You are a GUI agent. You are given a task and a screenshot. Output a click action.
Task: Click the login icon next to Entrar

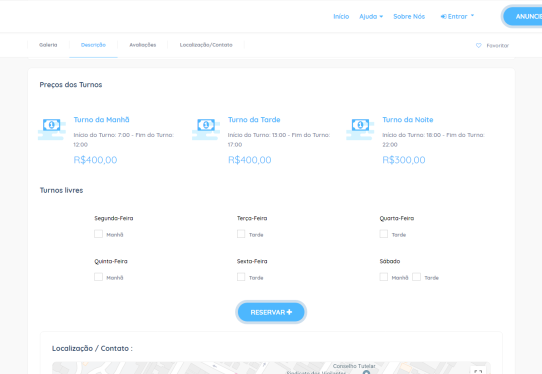click(x=443, y=17)
